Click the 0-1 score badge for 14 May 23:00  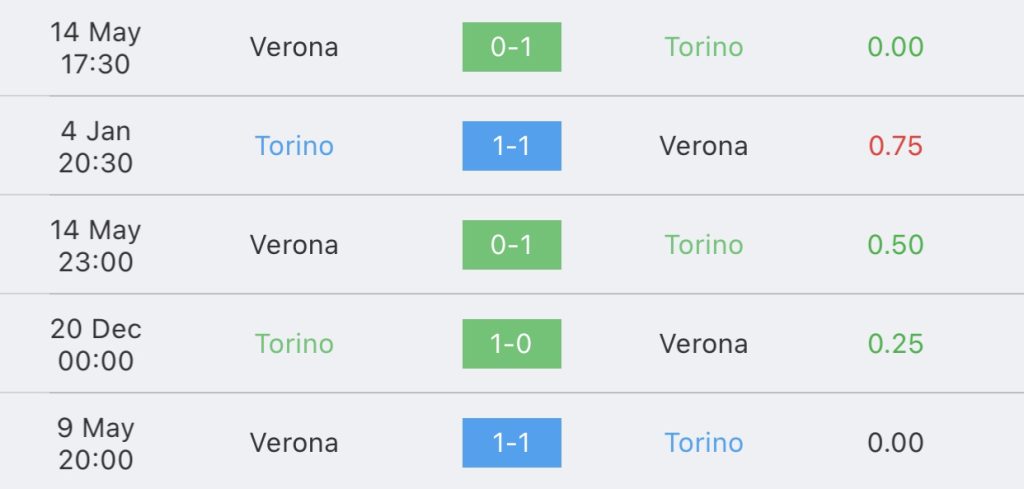(511, 245)
